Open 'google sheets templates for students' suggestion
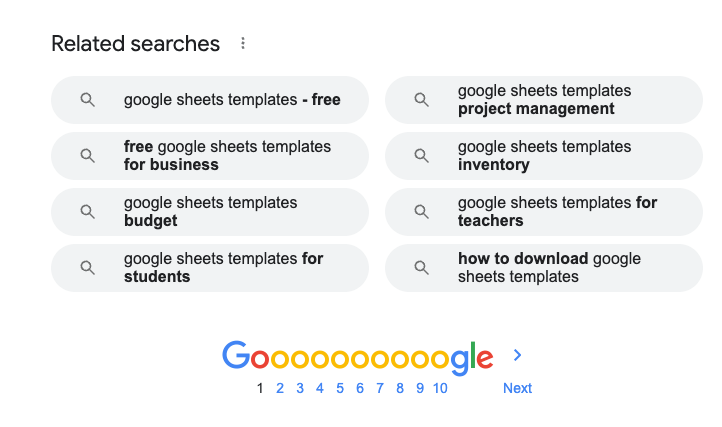 point(210,268)
